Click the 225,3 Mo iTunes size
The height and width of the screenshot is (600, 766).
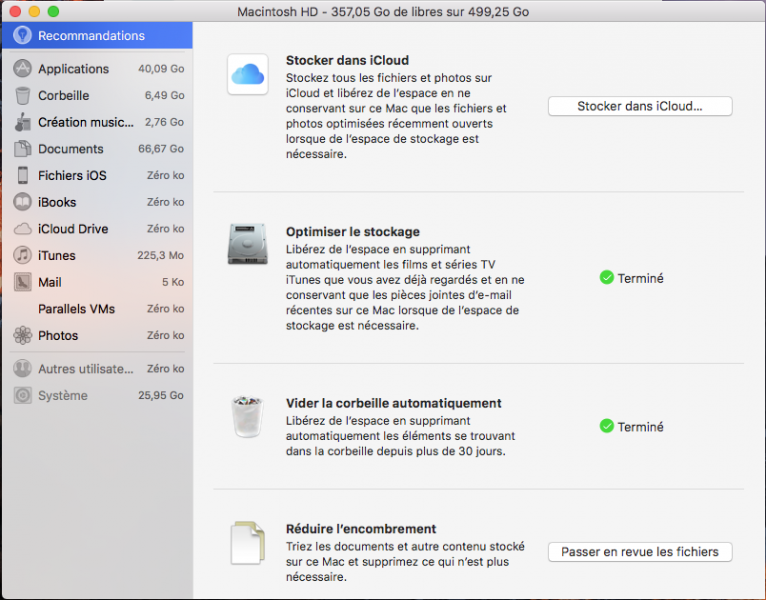tap(160, 255)
